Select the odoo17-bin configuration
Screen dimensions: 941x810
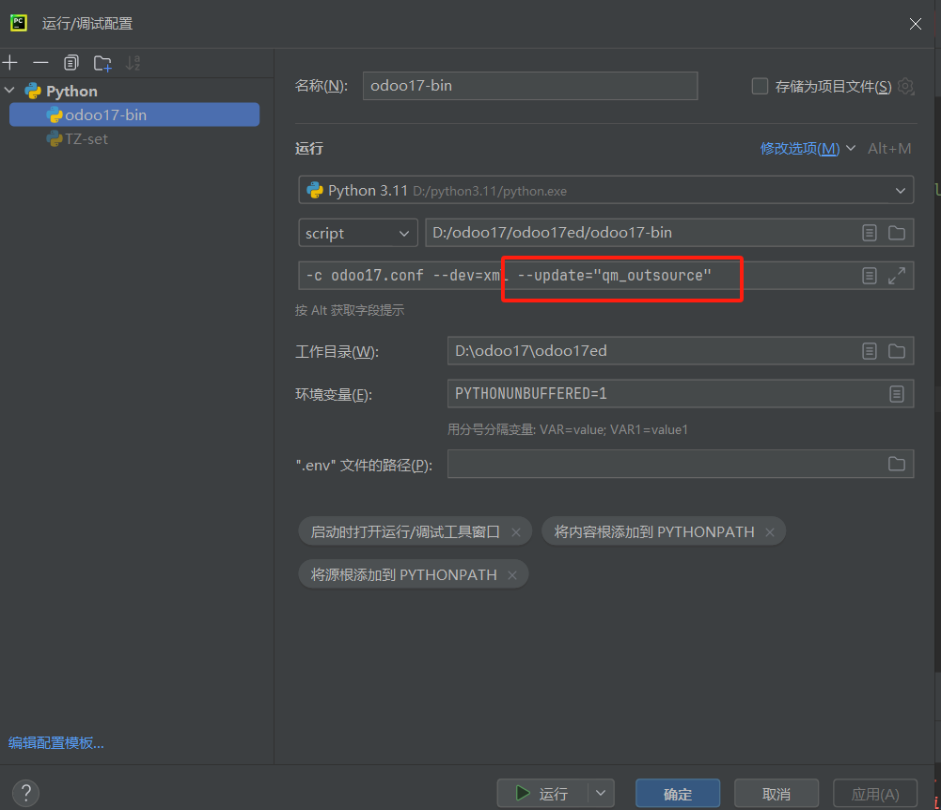pyautogui.click(x=134, y=115)
